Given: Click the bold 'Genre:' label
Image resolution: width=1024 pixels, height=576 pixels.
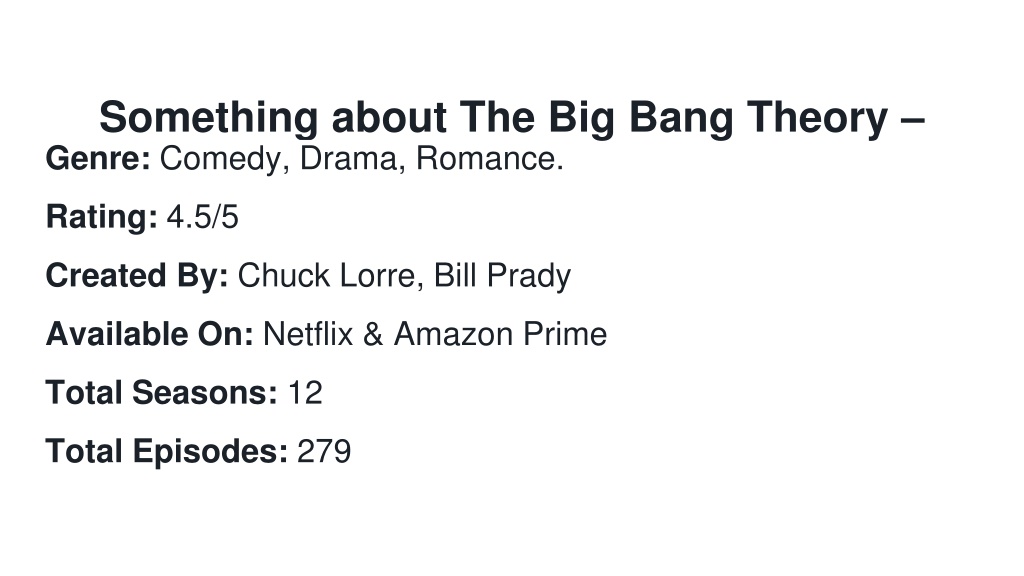Looking at the screenshot, I should (98, 159).
